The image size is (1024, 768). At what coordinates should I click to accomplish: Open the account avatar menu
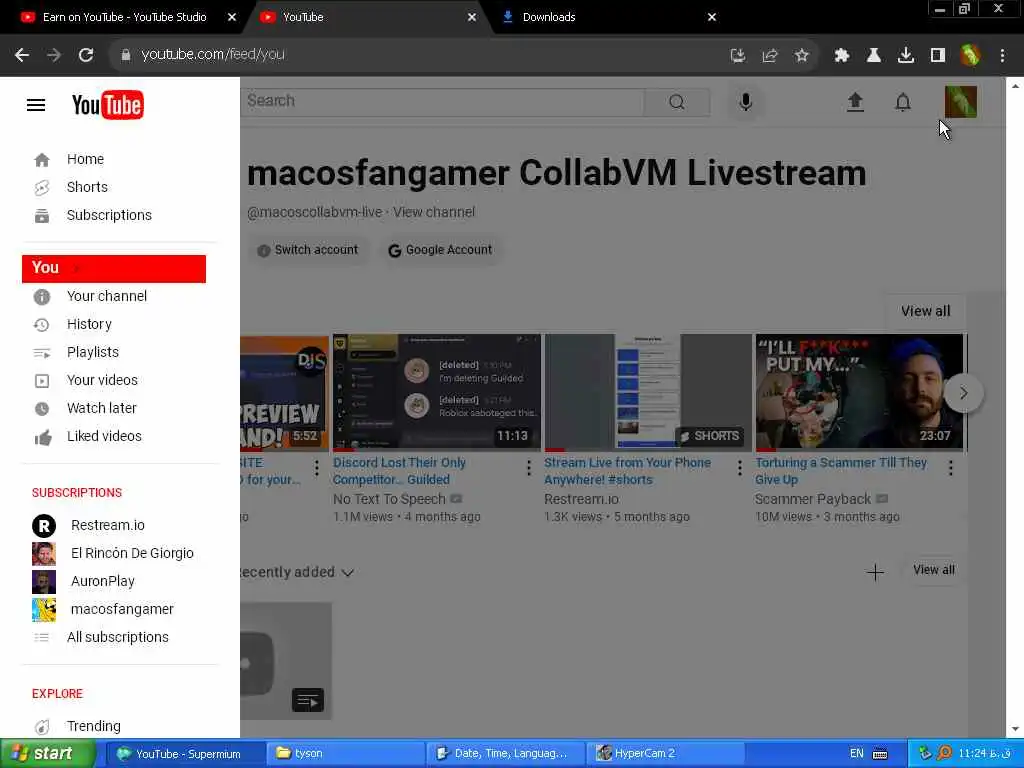click(961, 102)
